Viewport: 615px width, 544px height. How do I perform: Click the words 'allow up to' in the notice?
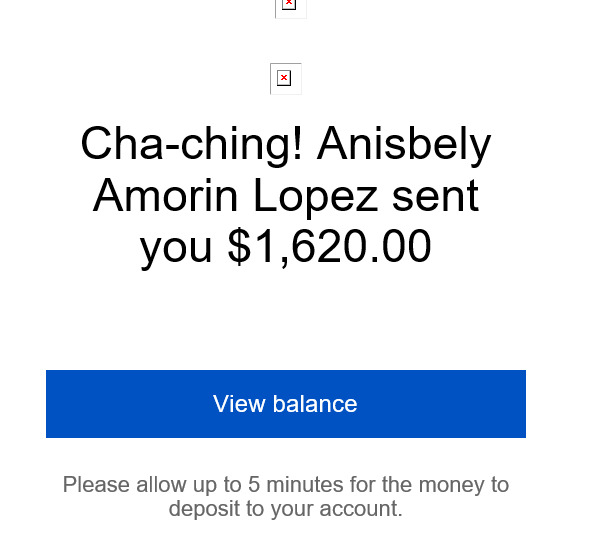point(189,485)
